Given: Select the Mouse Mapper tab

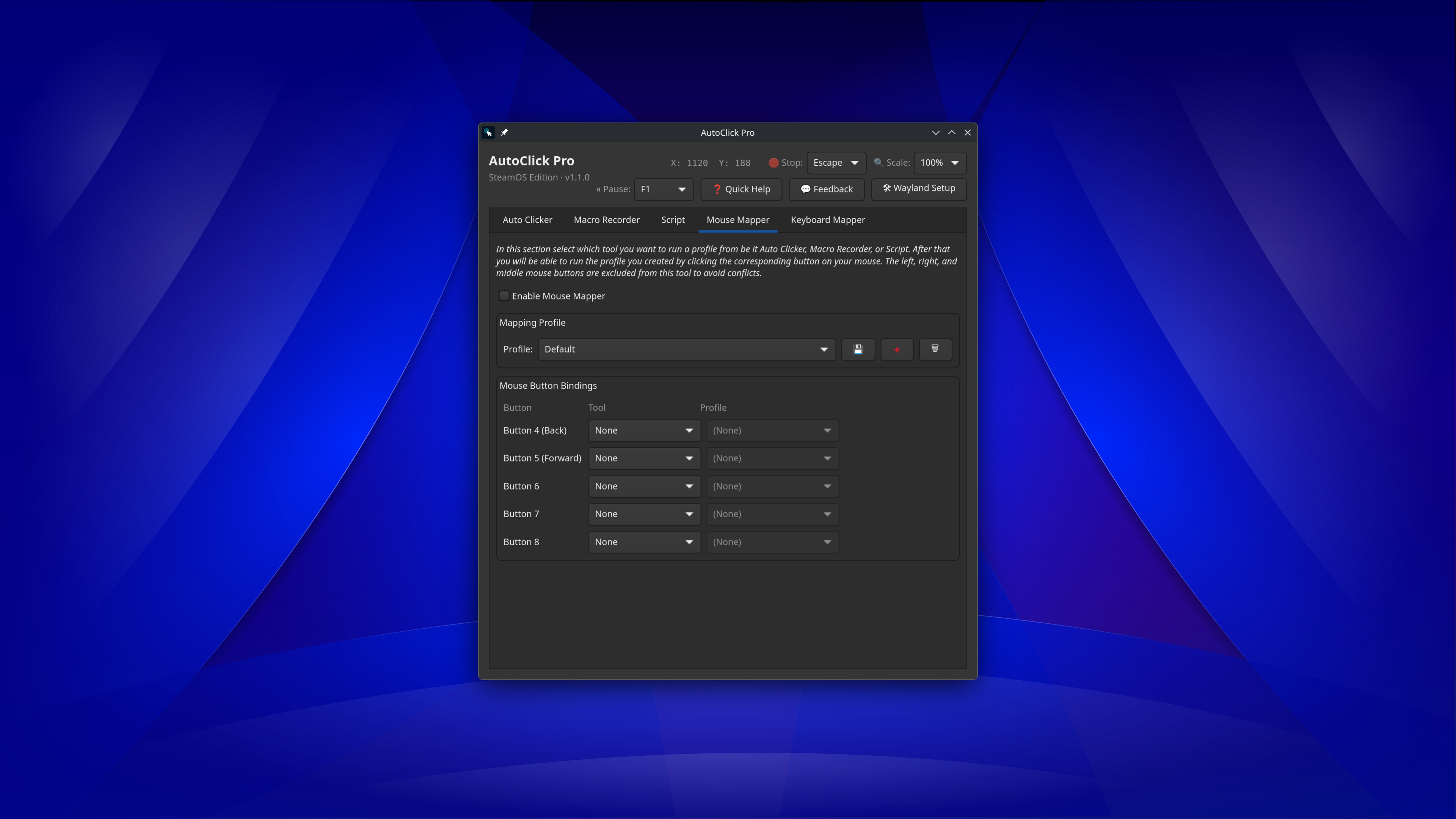Looking at the screenshot, I should coord(737,220).
